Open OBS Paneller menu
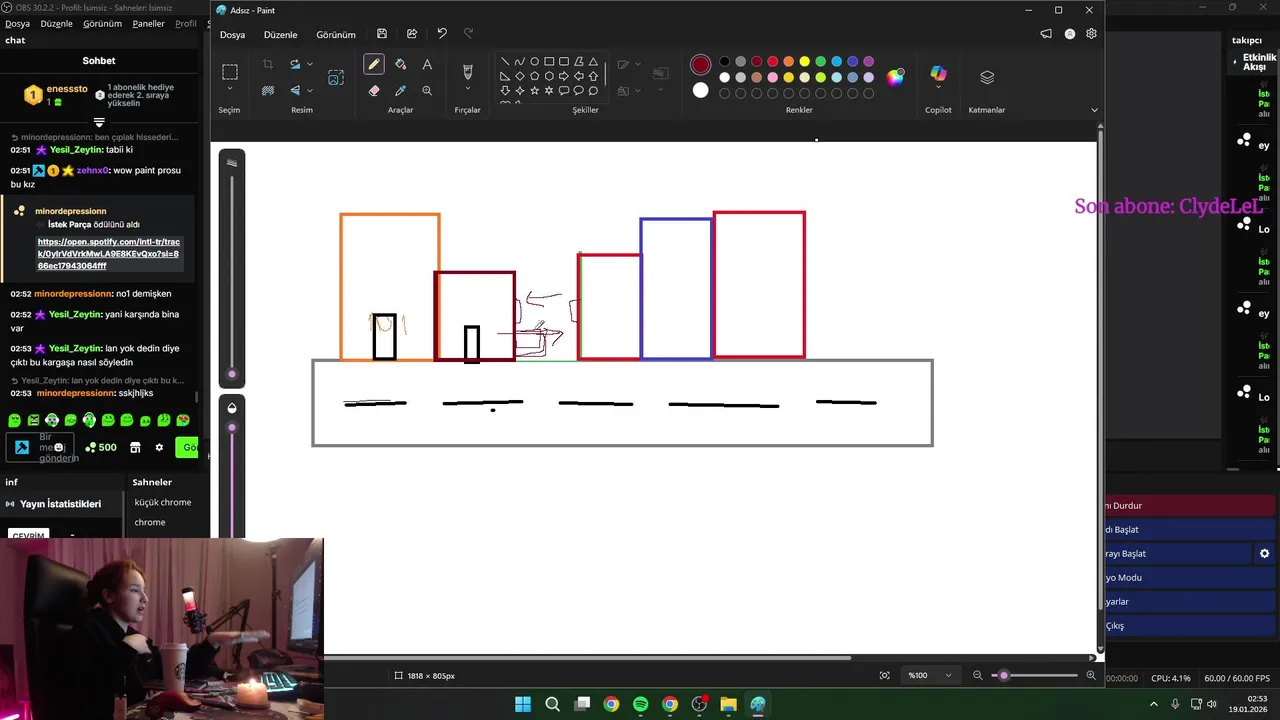1280x720 pixels. (x=148, y=23)
